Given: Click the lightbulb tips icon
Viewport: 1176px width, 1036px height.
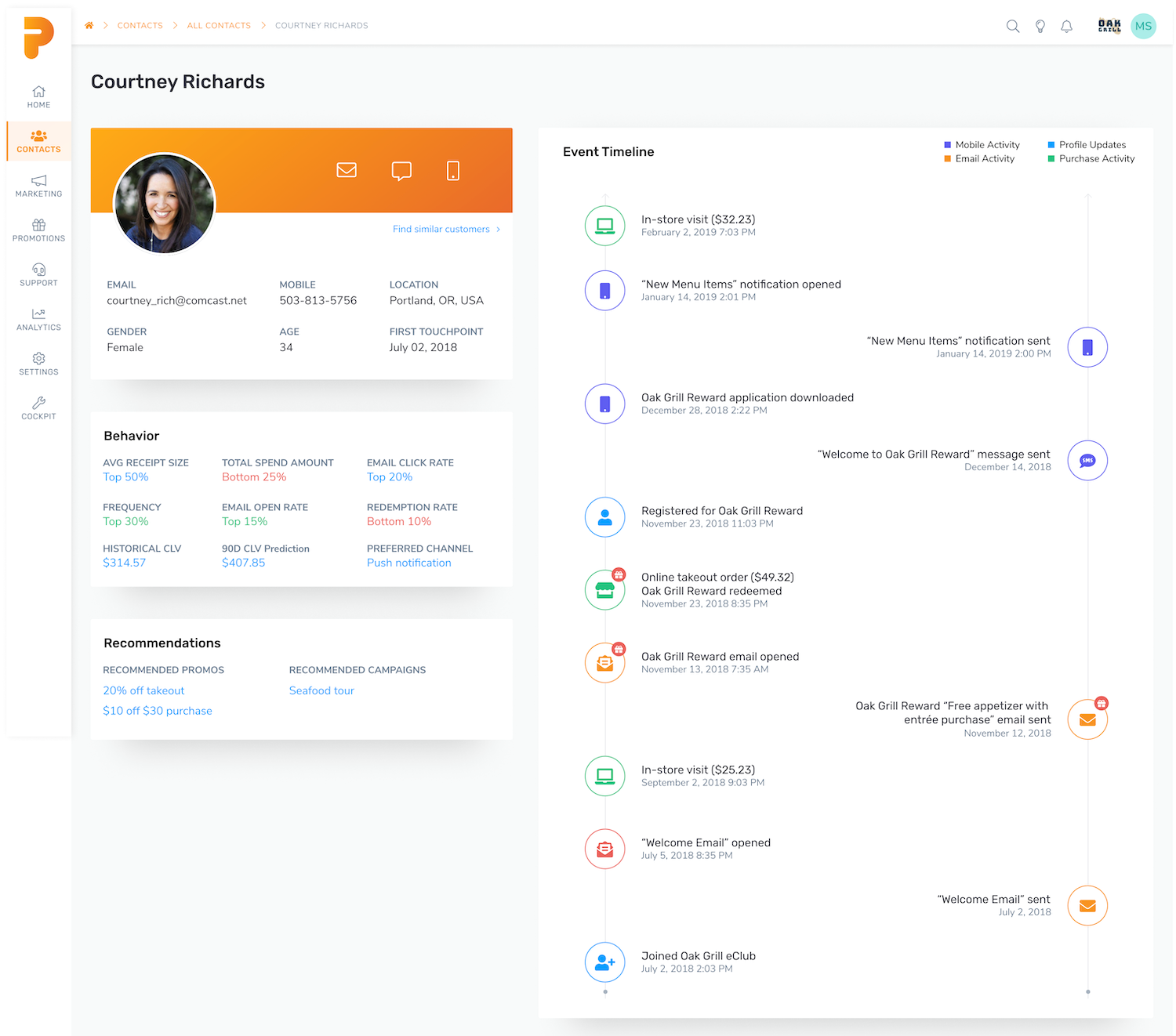Looking at the screenshot, I should 1040,26.
